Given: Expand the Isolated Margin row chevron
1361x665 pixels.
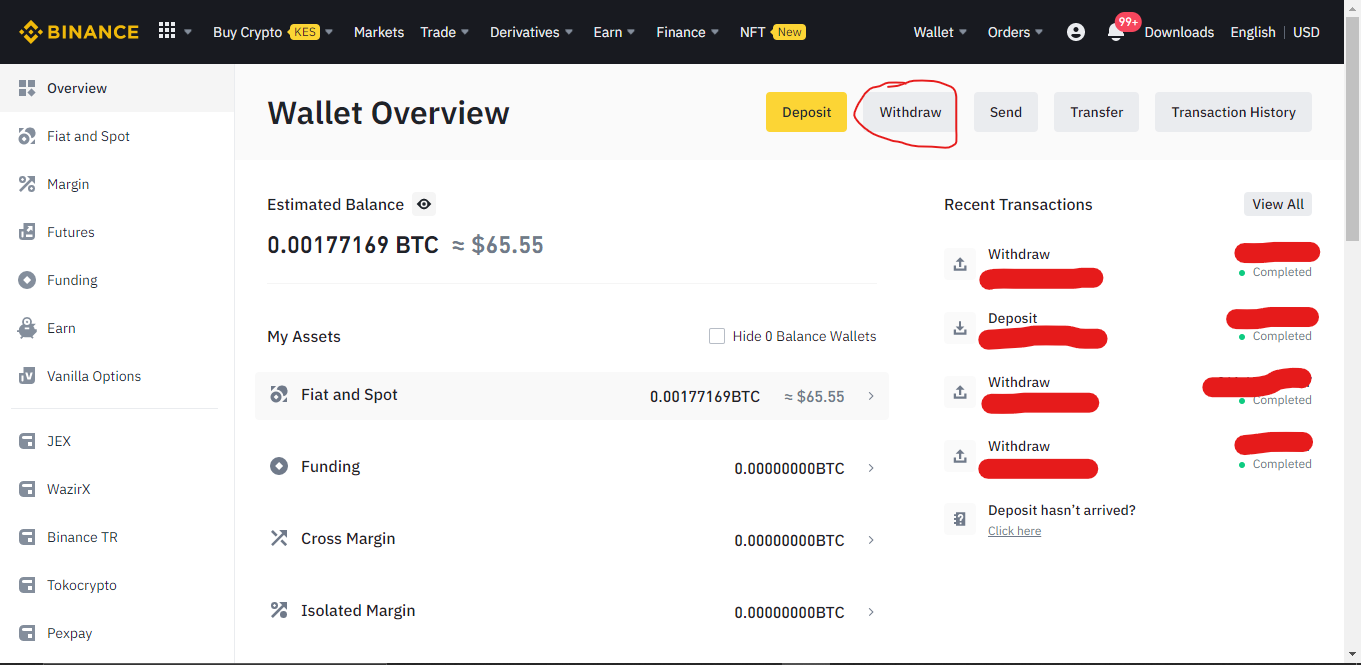Looking at the screenshot, I should click(x=871, y=612).
